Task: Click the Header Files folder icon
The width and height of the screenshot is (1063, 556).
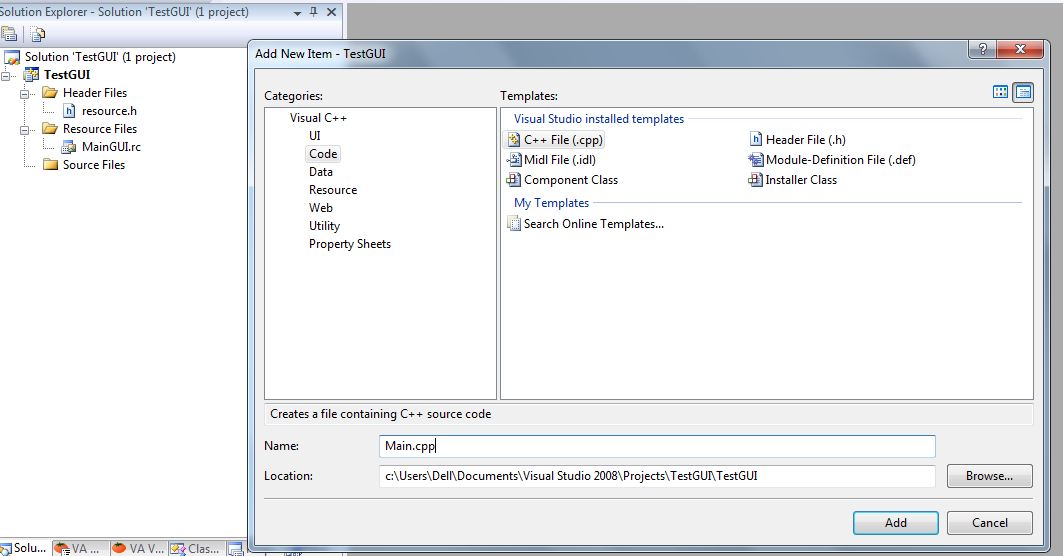Action: (50, 92)
